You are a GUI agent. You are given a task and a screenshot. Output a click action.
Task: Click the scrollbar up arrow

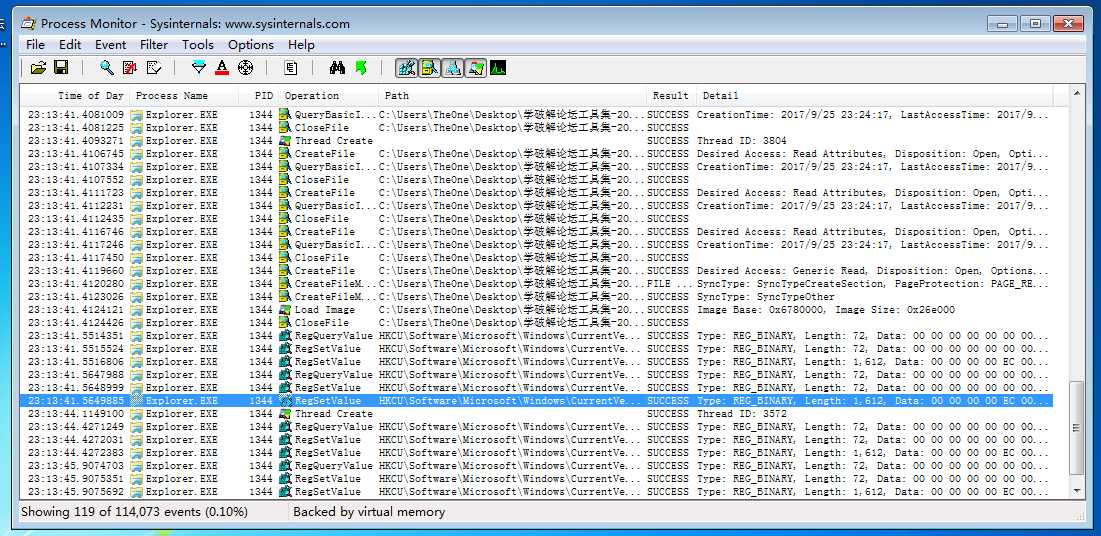click(1076, 93)
